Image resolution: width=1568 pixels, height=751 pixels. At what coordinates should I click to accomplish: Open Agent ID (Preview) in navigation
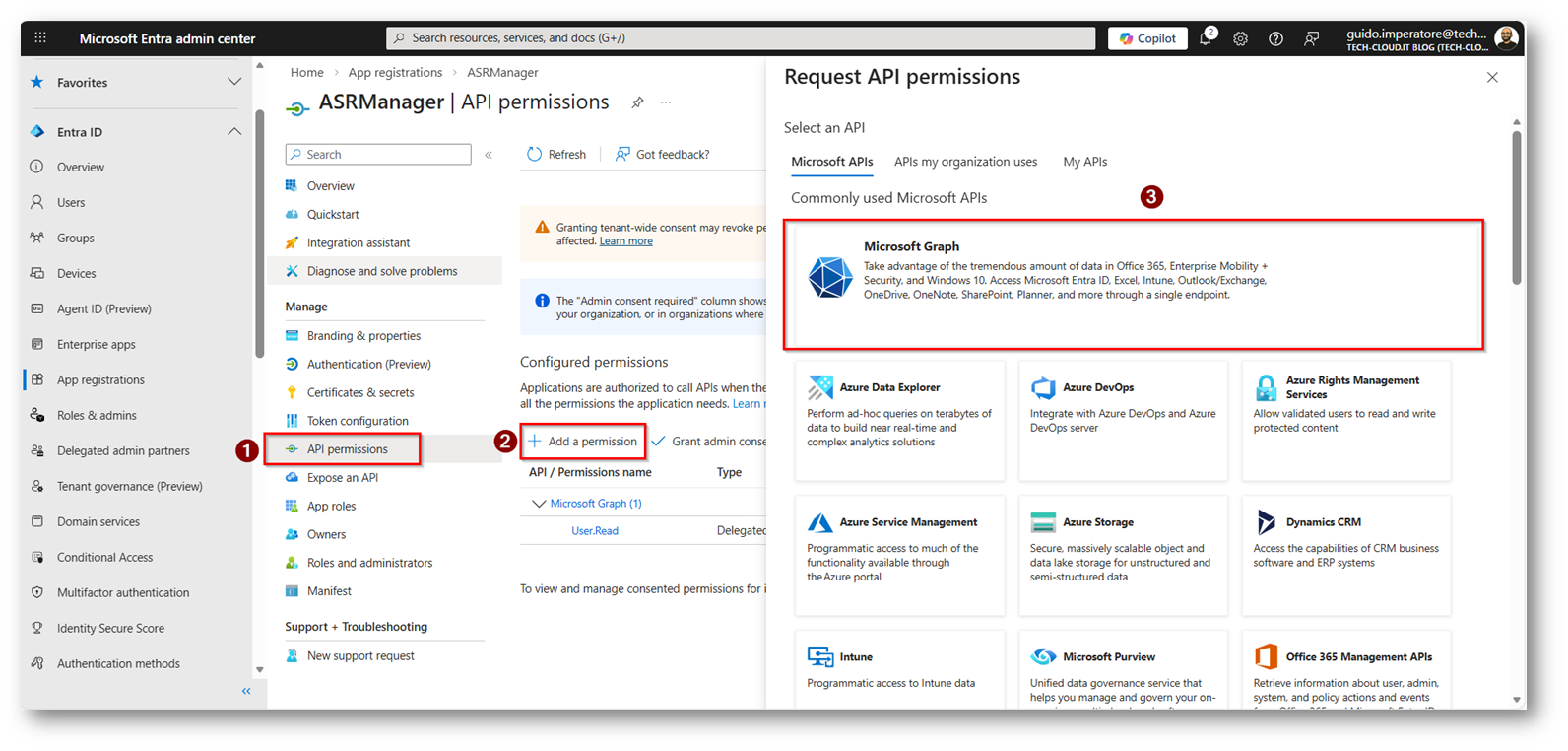pos(103,308)
